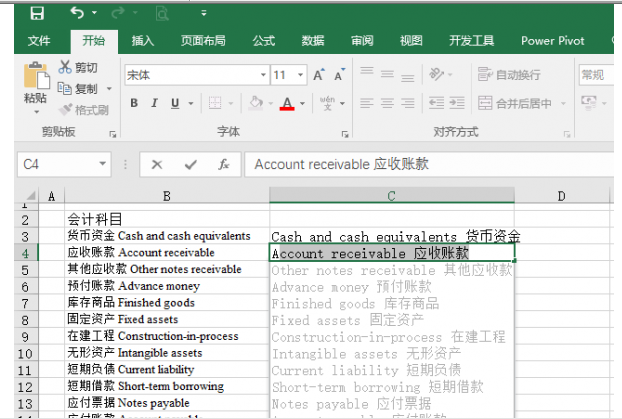Viewport: 622px width, 419px height.
Task: Click the align left icon
Action: [367, 103]
